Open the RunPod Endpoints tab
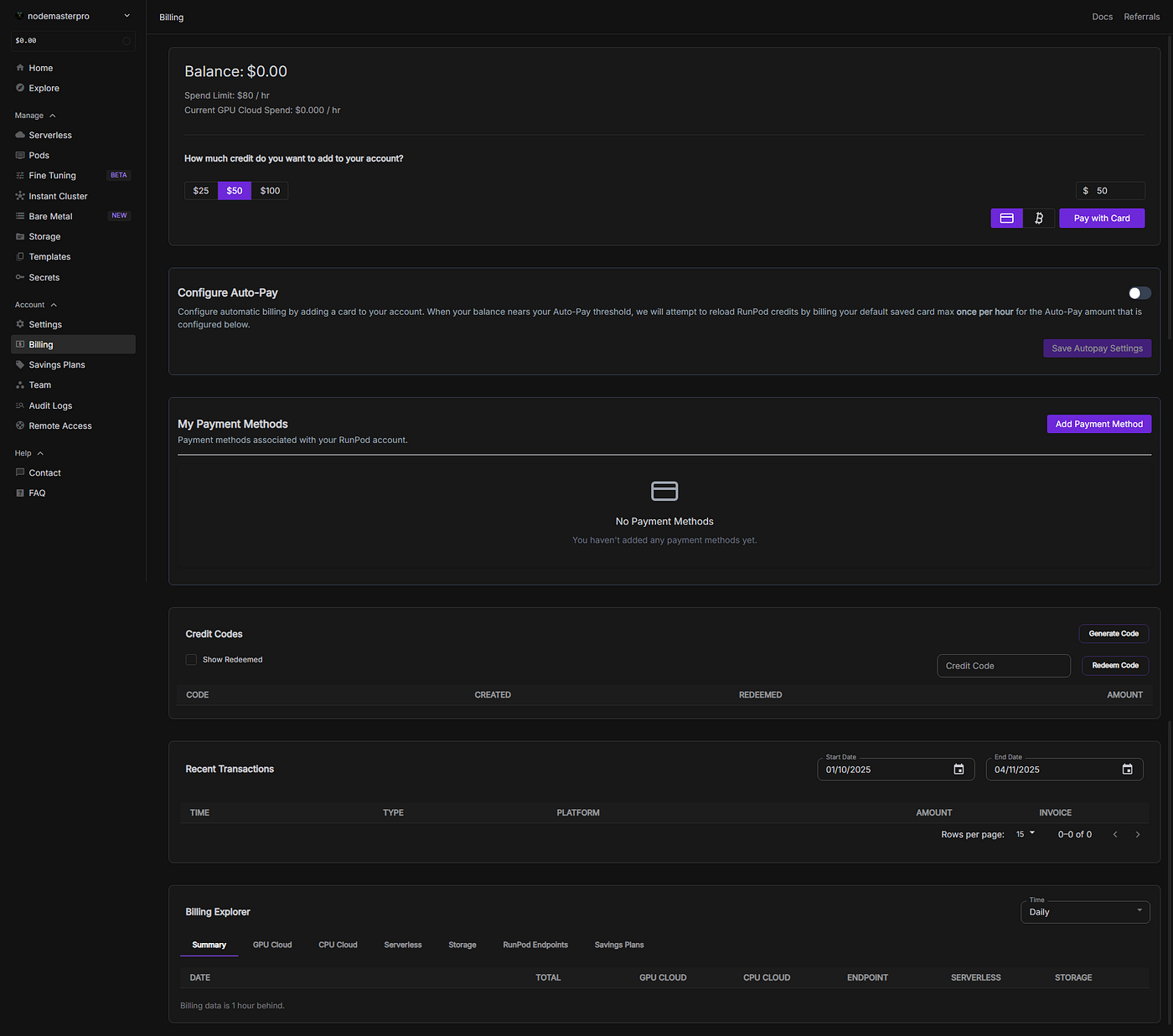Viewport: 1173px width, 1036px height. [x=535, y=945]
